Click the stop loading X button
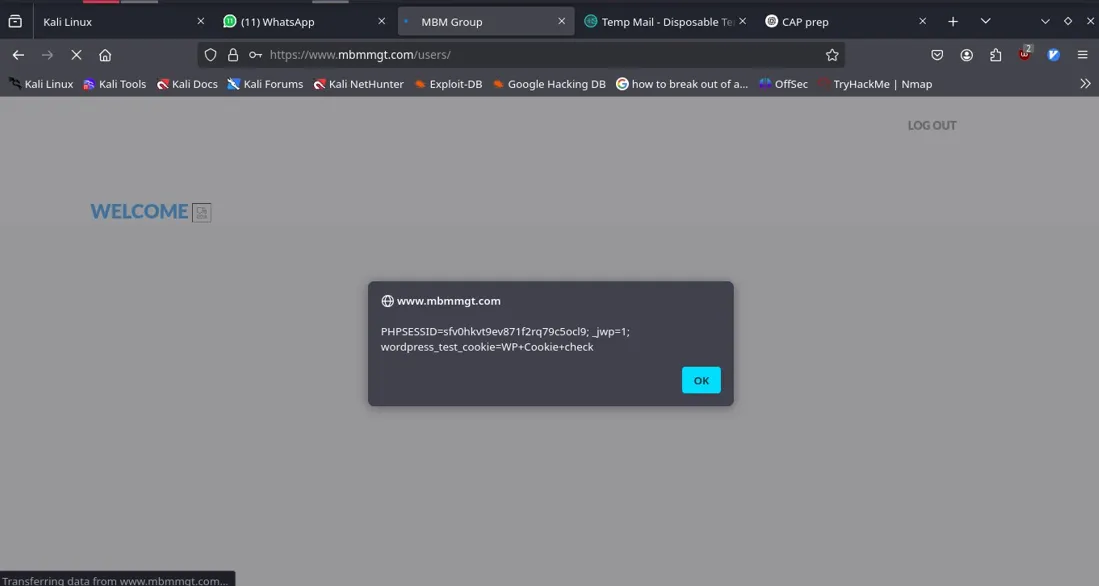1099x586 pixels. pos(76,55)
